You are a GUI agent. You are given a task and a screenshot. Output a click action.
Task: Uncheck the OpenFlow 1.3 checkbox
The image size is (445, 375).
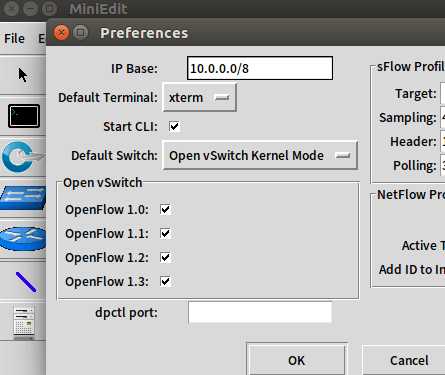point(165,281)
